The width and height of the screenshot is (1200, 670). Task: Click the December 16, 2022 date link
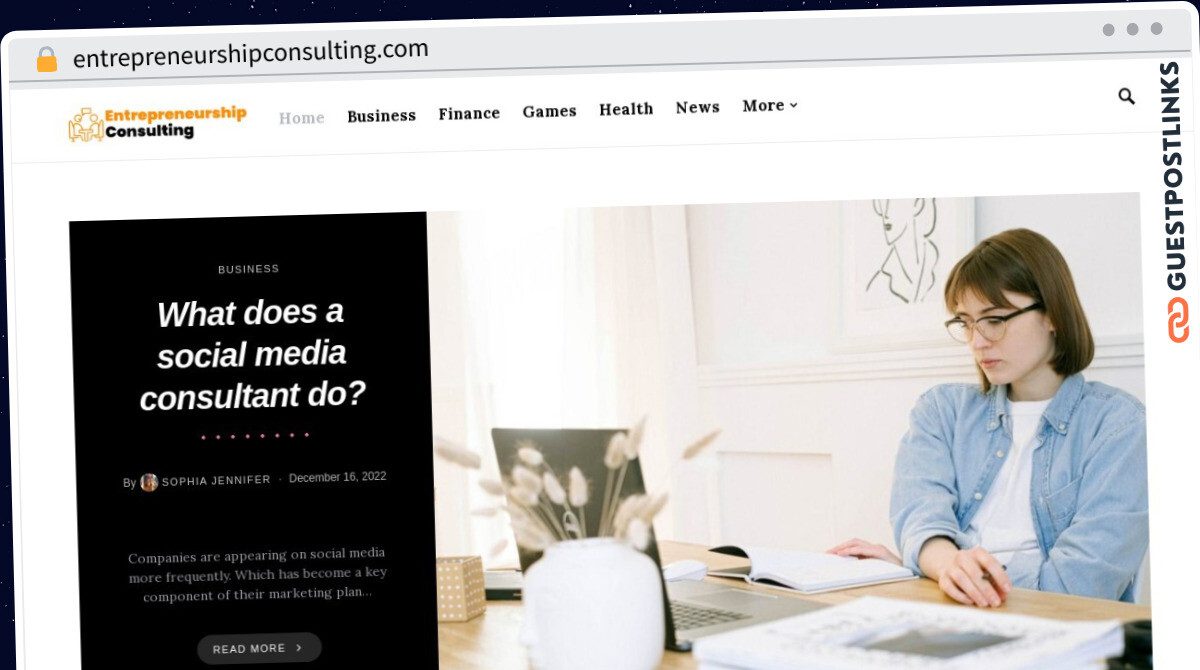(337, 477)
